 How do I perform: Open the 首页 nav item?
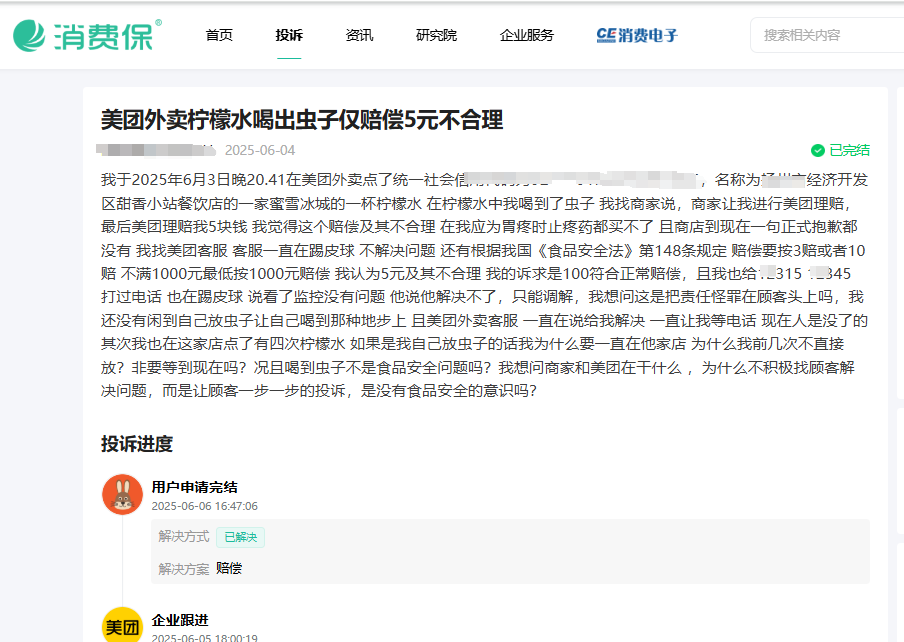pyautogui.click(x=219, y=35)
